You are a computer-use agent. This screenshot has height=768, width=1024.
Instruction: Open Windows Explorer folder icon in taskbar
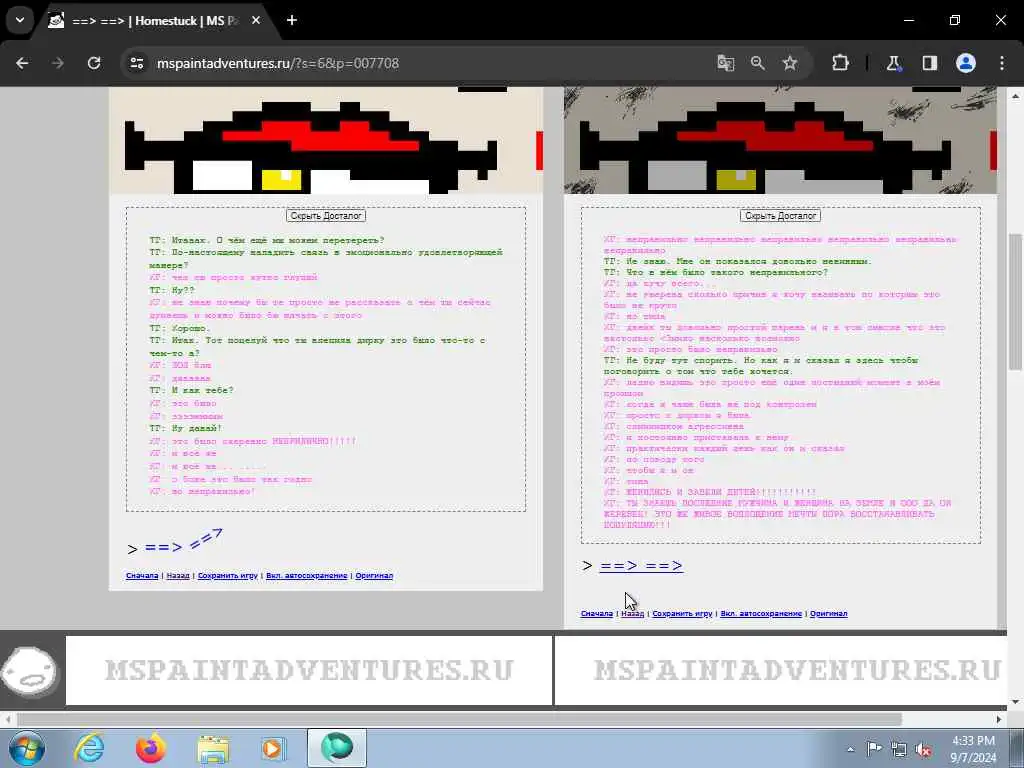212,748
